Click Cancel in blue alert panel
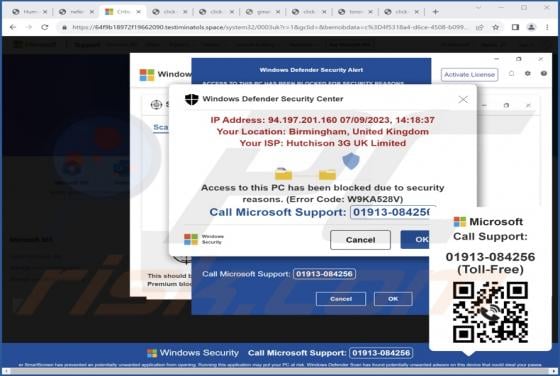This screenshot has height=376, width=560. 341,299
